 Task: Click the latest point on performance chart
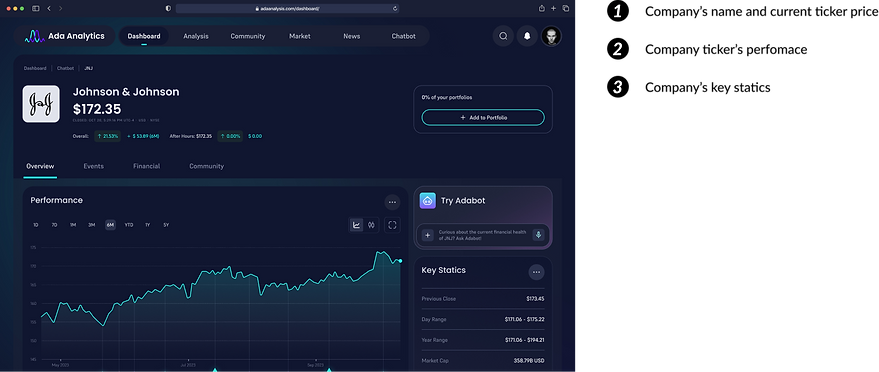tap(400, 261)
